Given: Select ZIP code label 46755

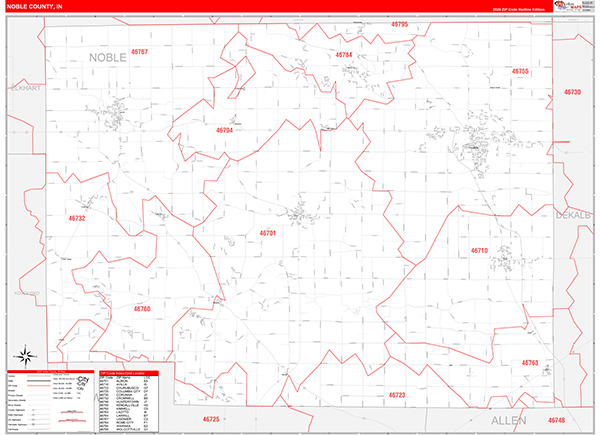Looking at the screenshot, I should tap(520, 71).
